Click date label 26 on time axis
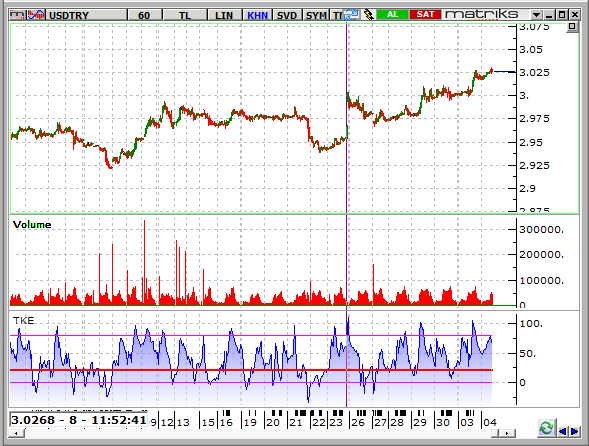This screenshot has width=589, height=446. 358,423
